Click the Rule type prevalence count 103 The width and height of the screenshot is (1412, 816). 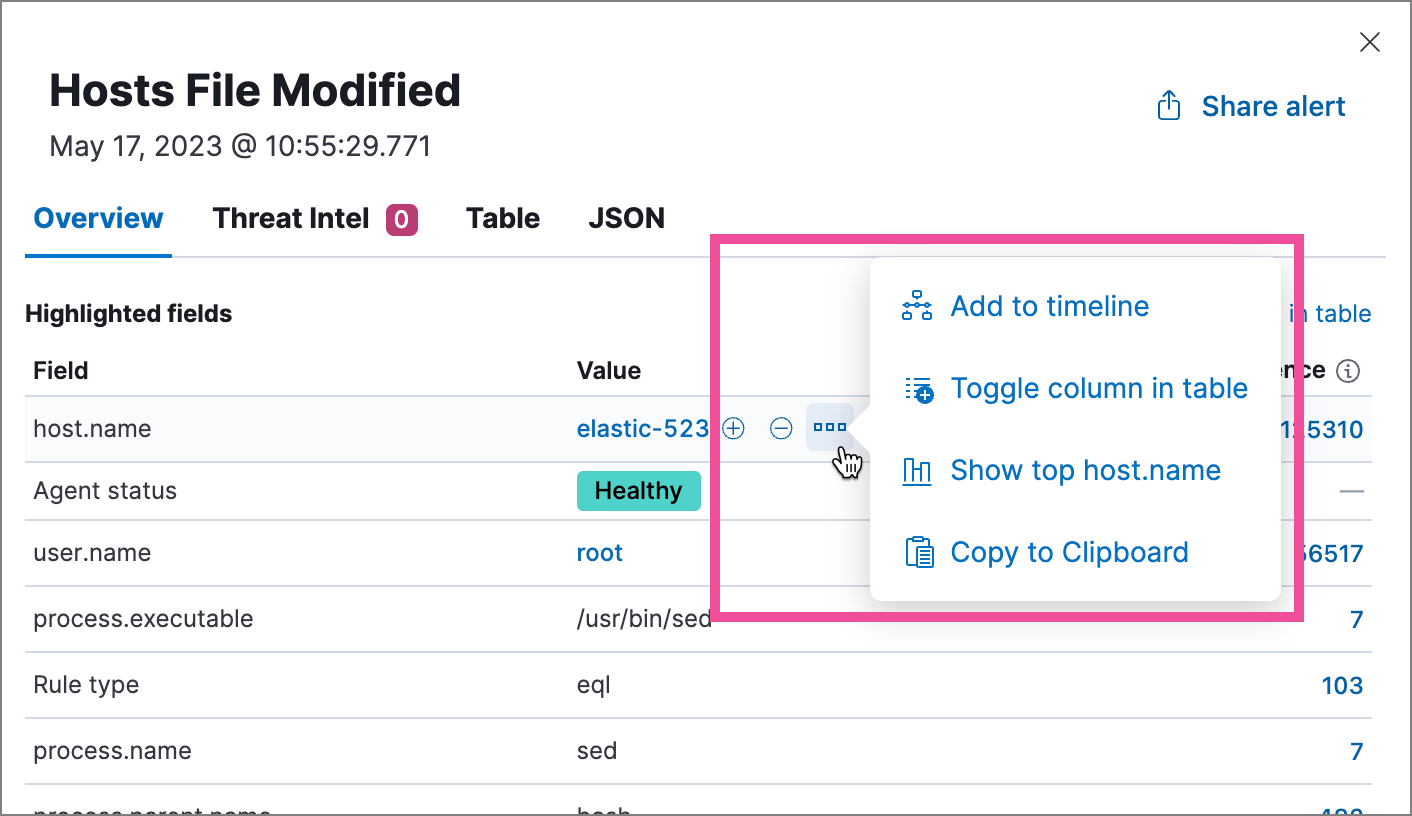pos(1341,685)
